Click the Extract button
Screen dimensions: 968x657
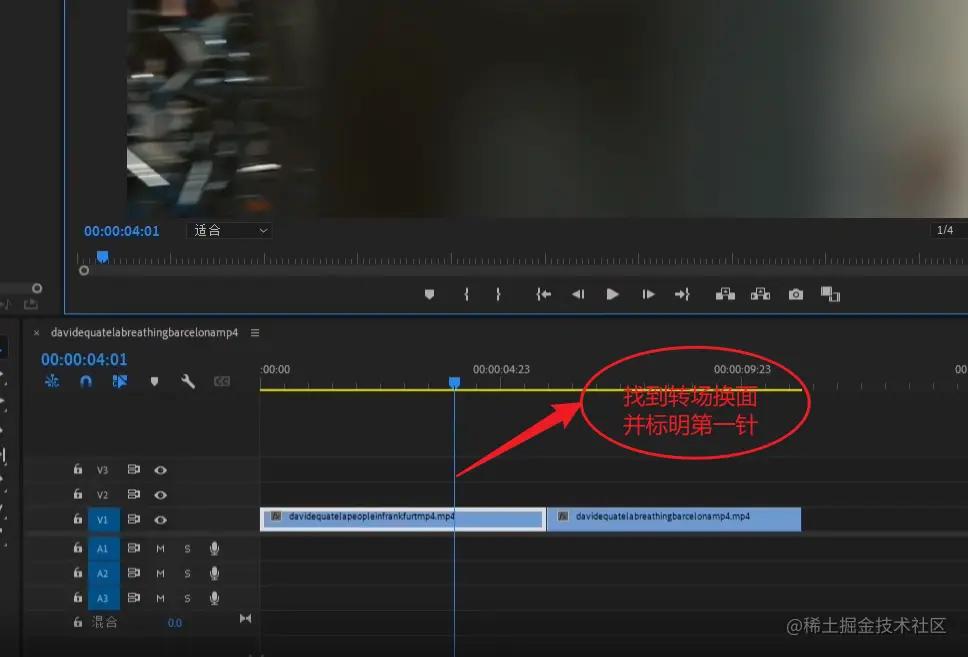point(761,295)
